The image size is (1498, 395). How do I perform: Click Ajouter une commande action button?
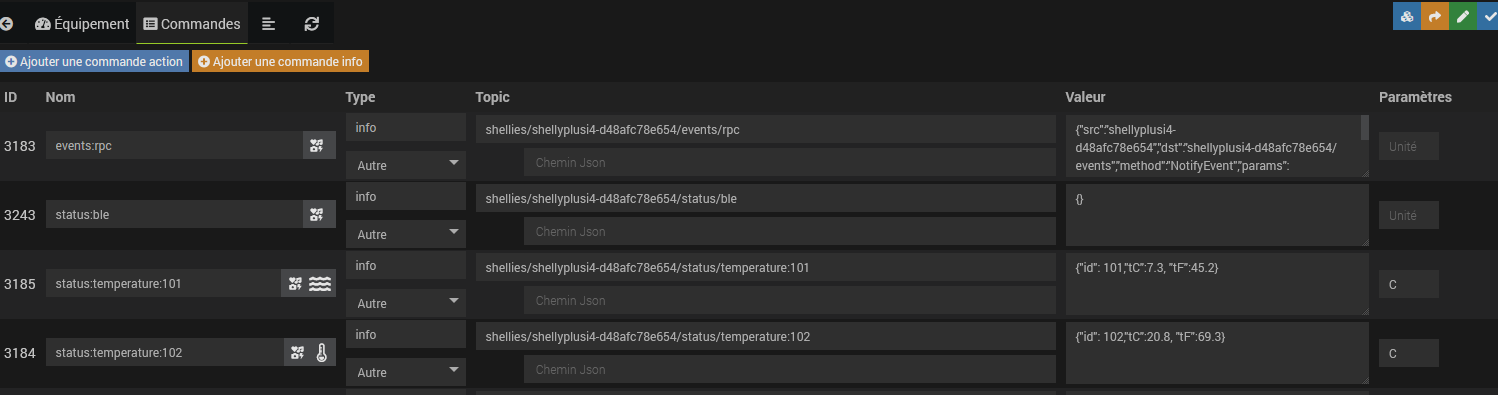[94, 61]
